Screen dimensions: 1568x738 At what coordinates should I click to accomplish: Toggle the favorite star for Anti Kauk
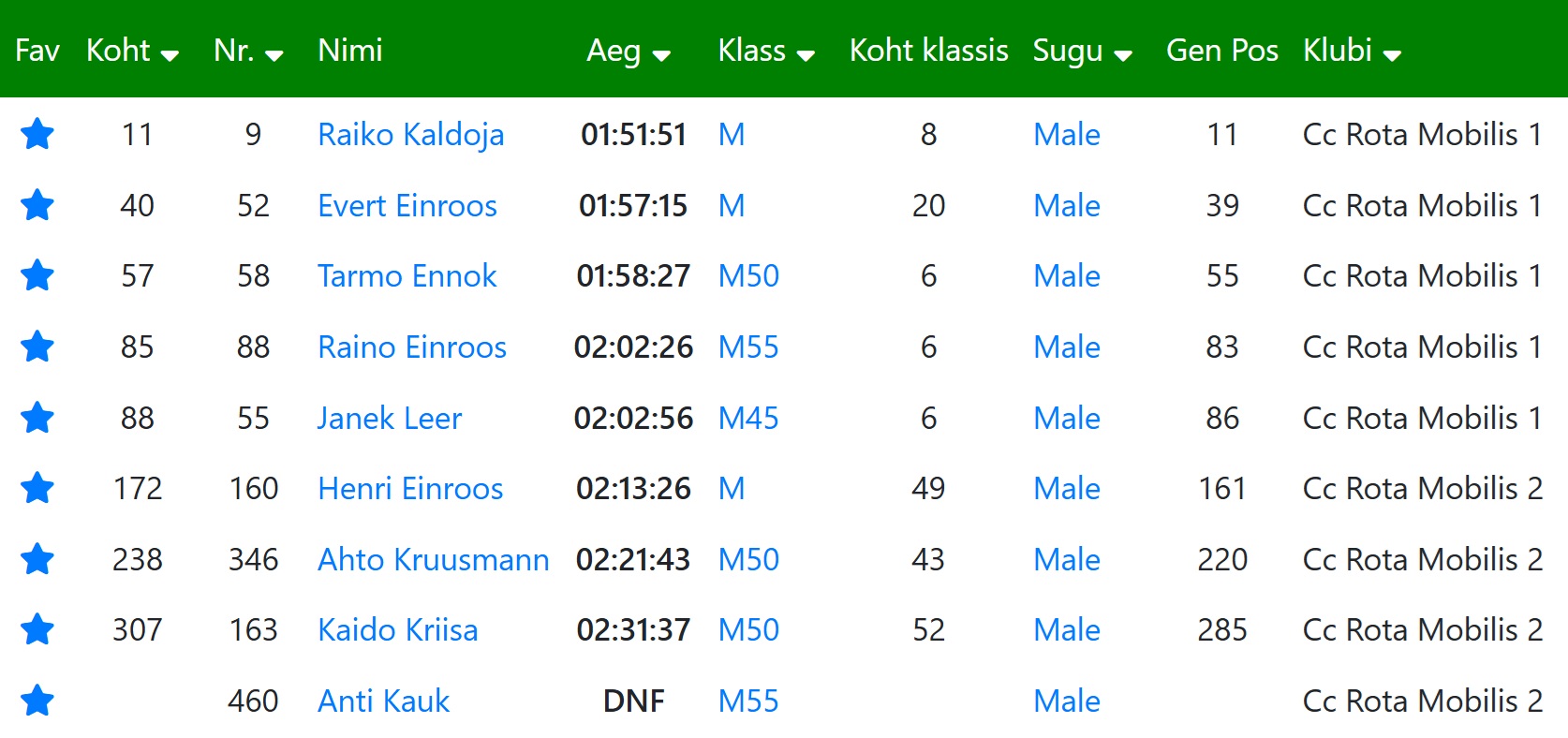[x=37, y=701]
